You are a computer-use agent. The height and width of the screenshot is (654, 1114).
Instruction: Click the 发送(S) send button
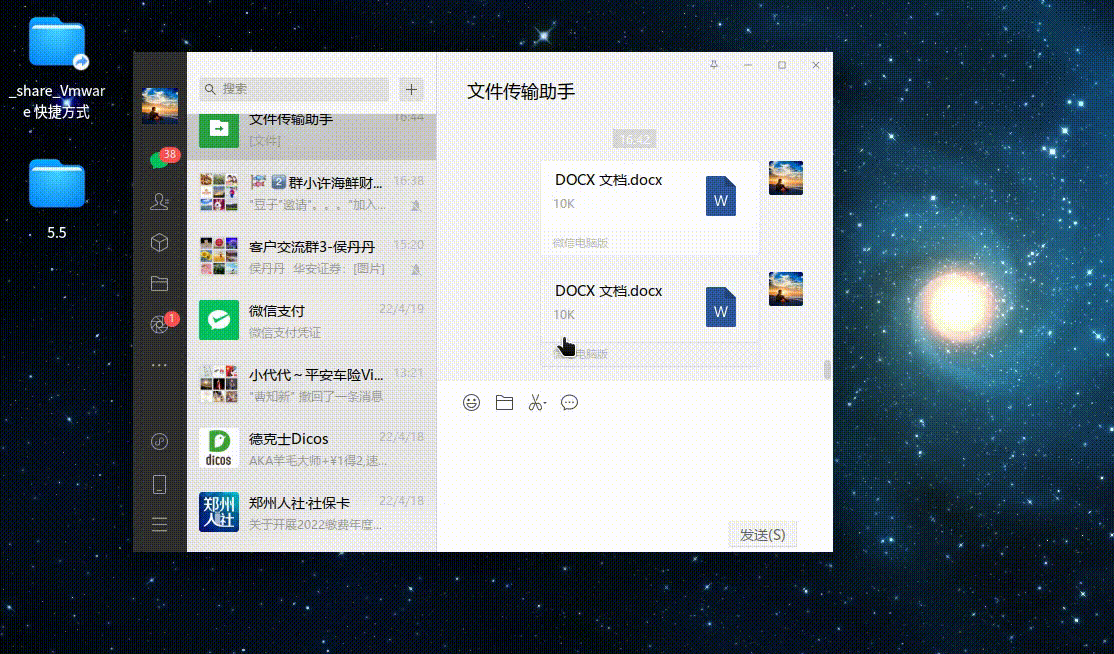tap(762, 534)
